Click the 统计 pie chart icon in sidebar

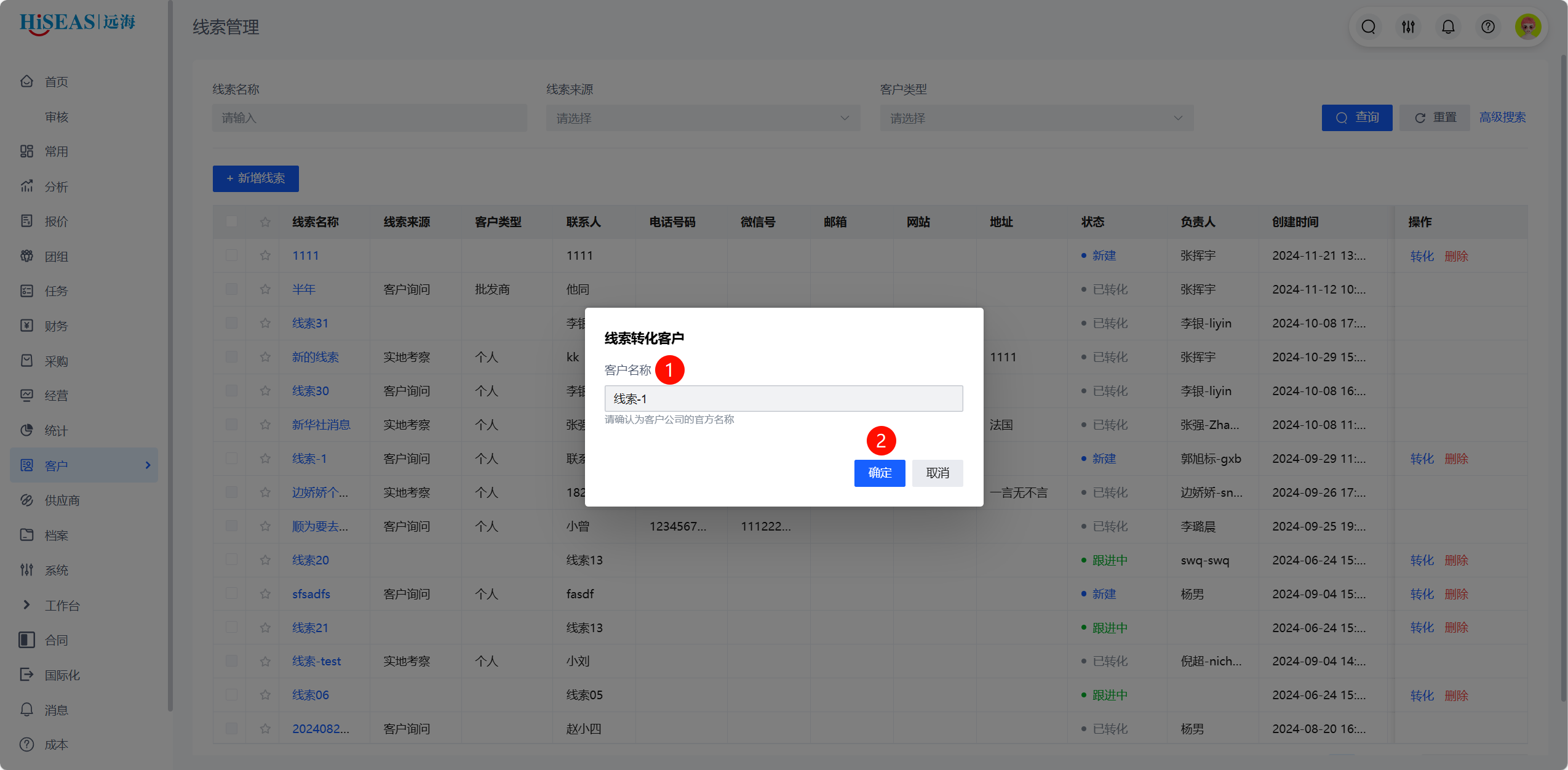click(x=26, y=430)
